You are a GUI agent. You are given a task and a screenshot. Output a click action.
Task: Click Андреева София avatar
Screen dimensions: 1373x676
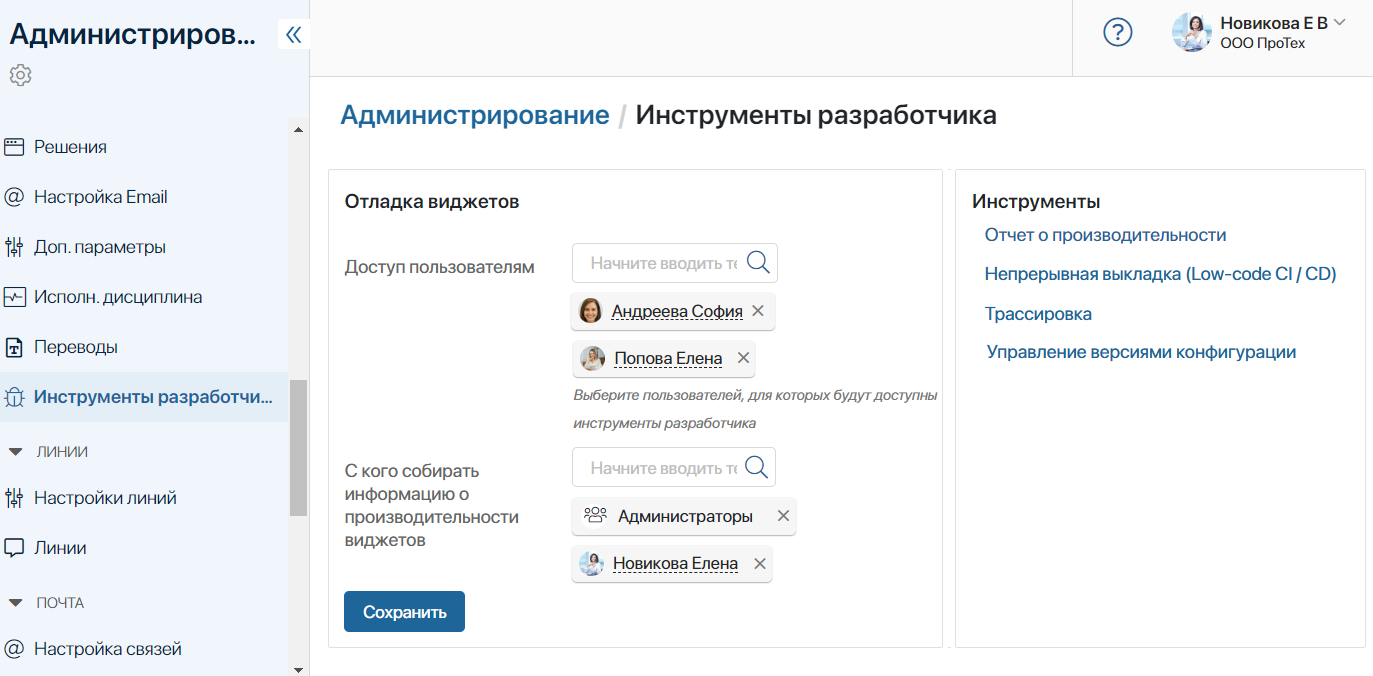click(x=591, y=311)
